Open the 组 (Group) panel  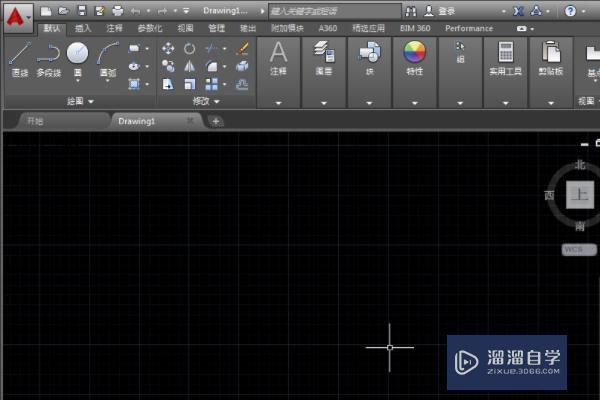(x=460, y=53)
